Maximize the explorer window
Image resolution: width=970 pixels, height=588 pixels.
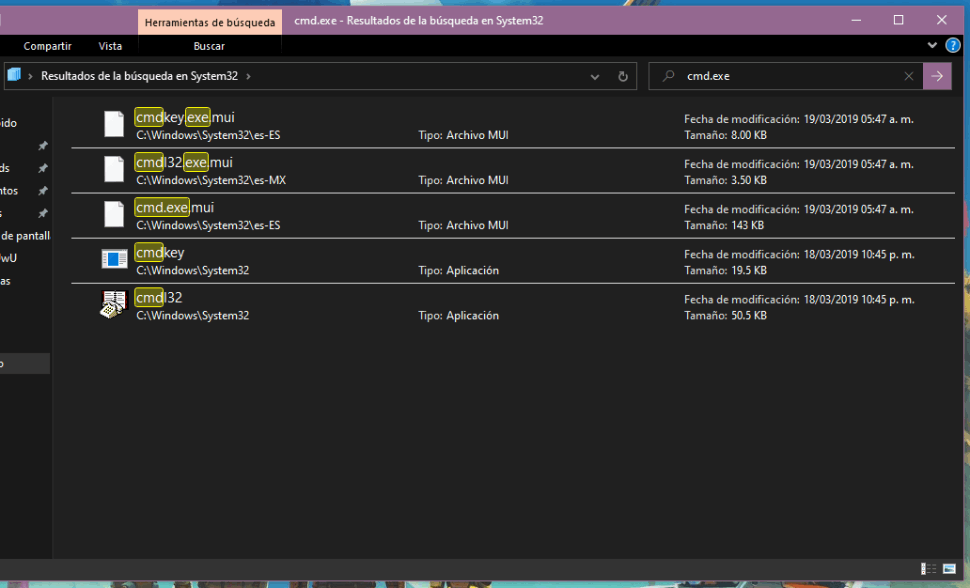tap(899, 20)
